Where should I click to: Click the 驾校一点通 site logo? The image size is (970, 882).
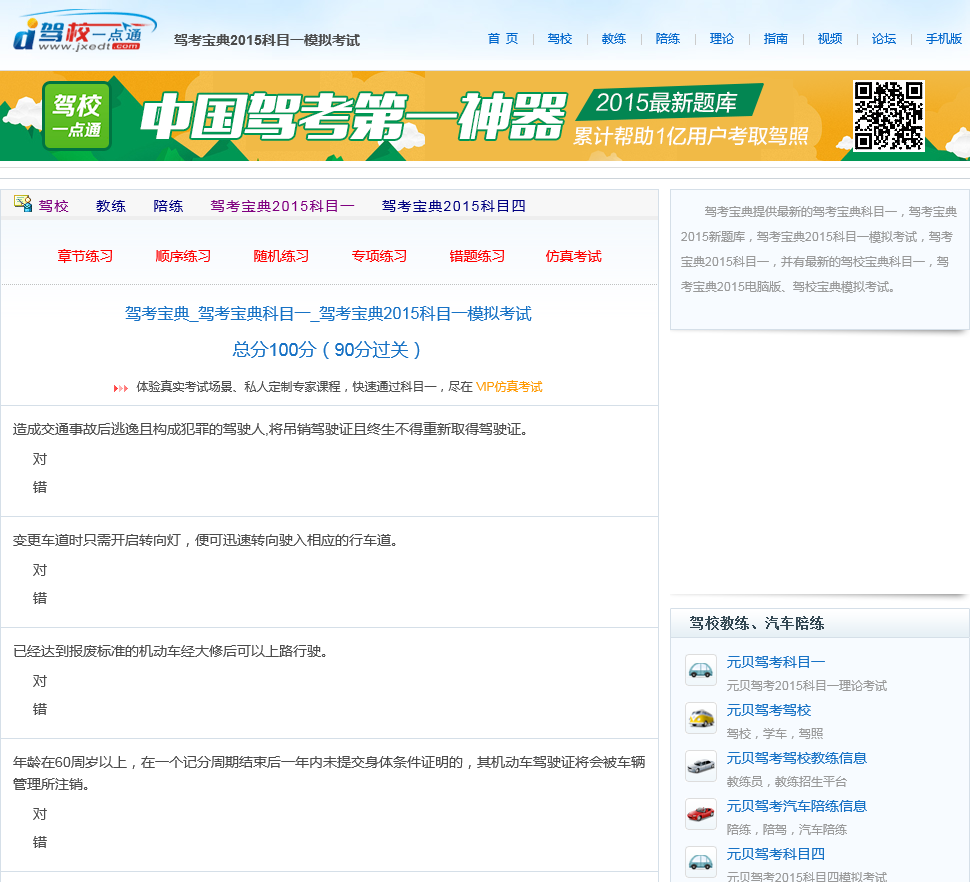coord(85,32)
